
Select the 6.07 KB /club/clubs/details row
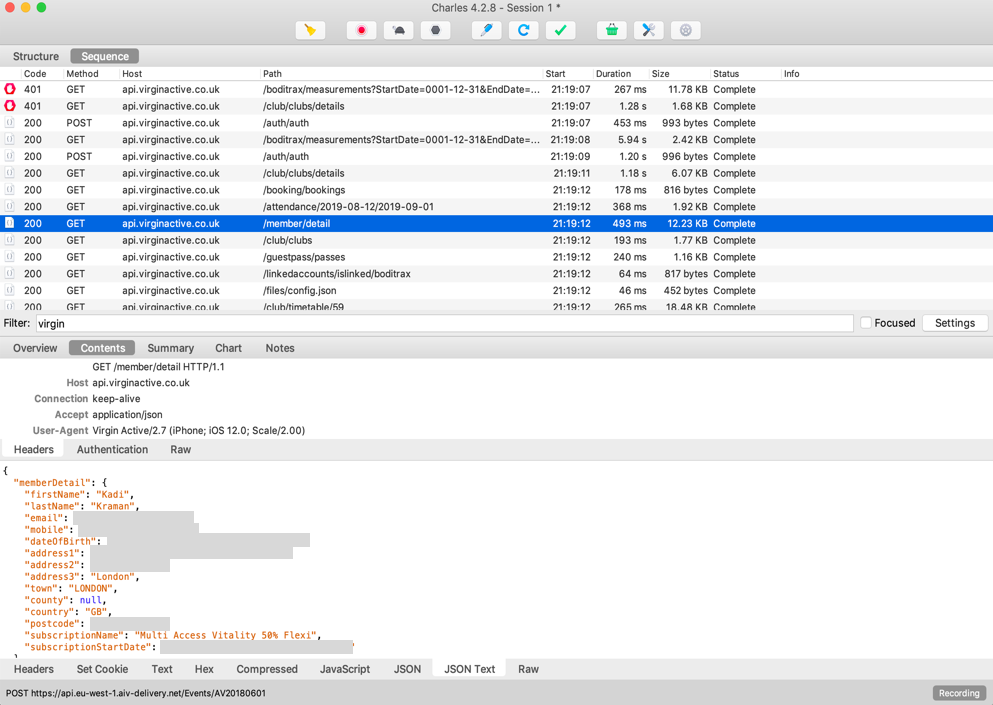tap(496, 173)
